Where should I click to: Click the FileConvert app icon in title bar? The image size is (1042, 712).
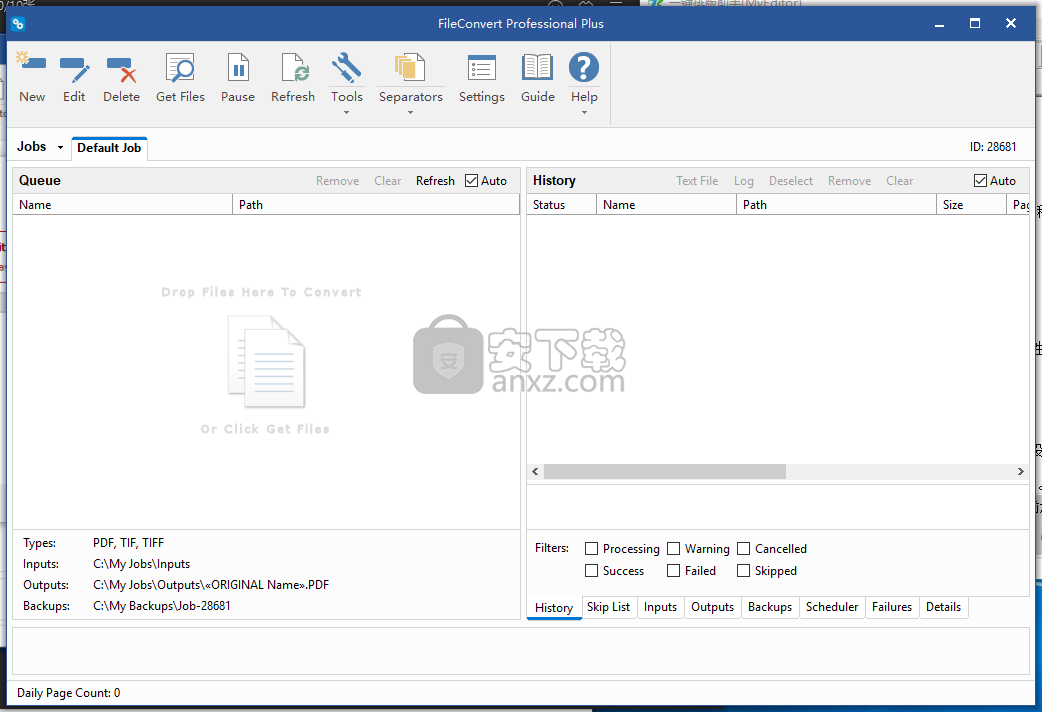click(x=18, y=23)
